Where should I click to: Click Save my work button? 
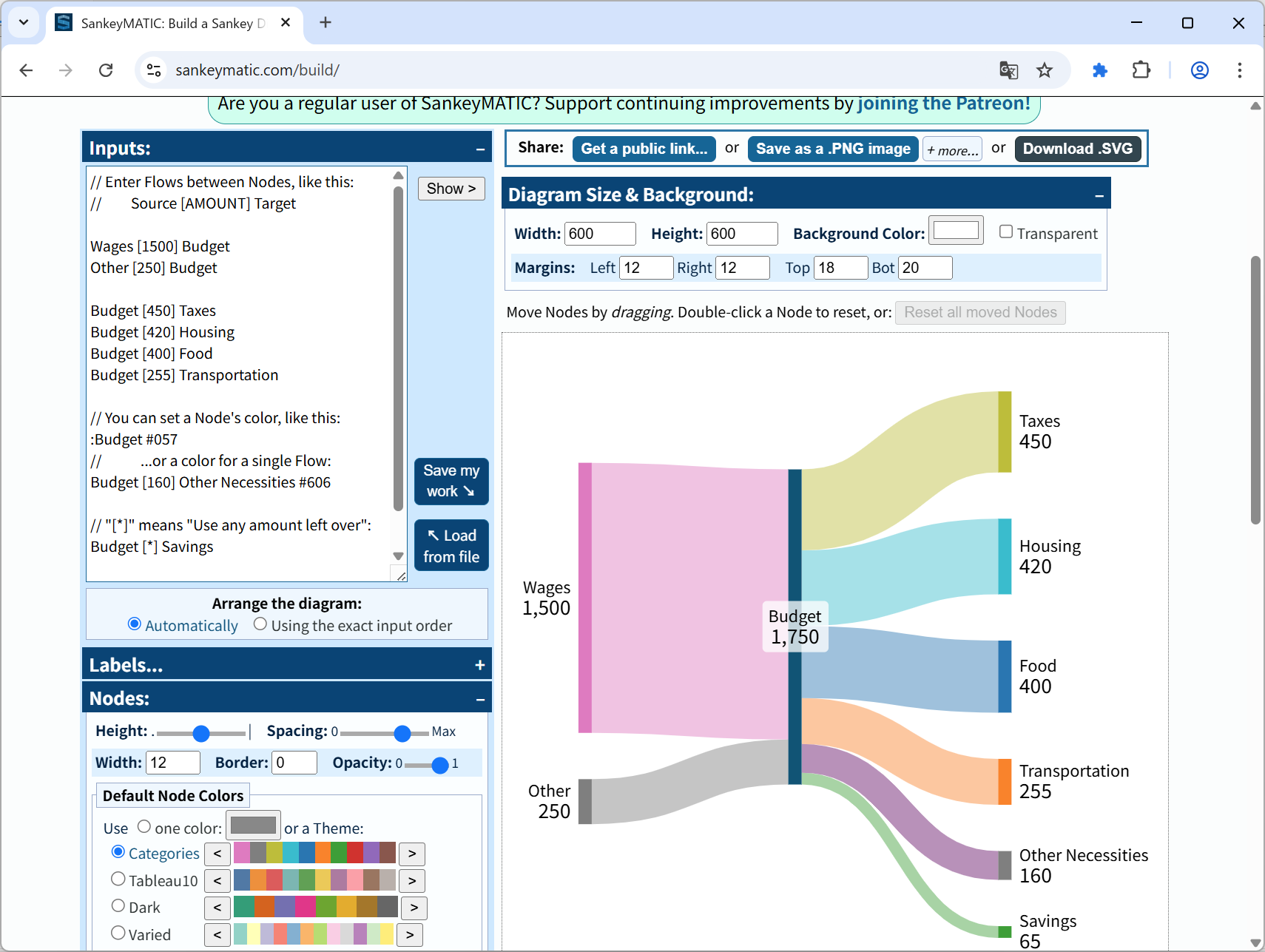451,481
